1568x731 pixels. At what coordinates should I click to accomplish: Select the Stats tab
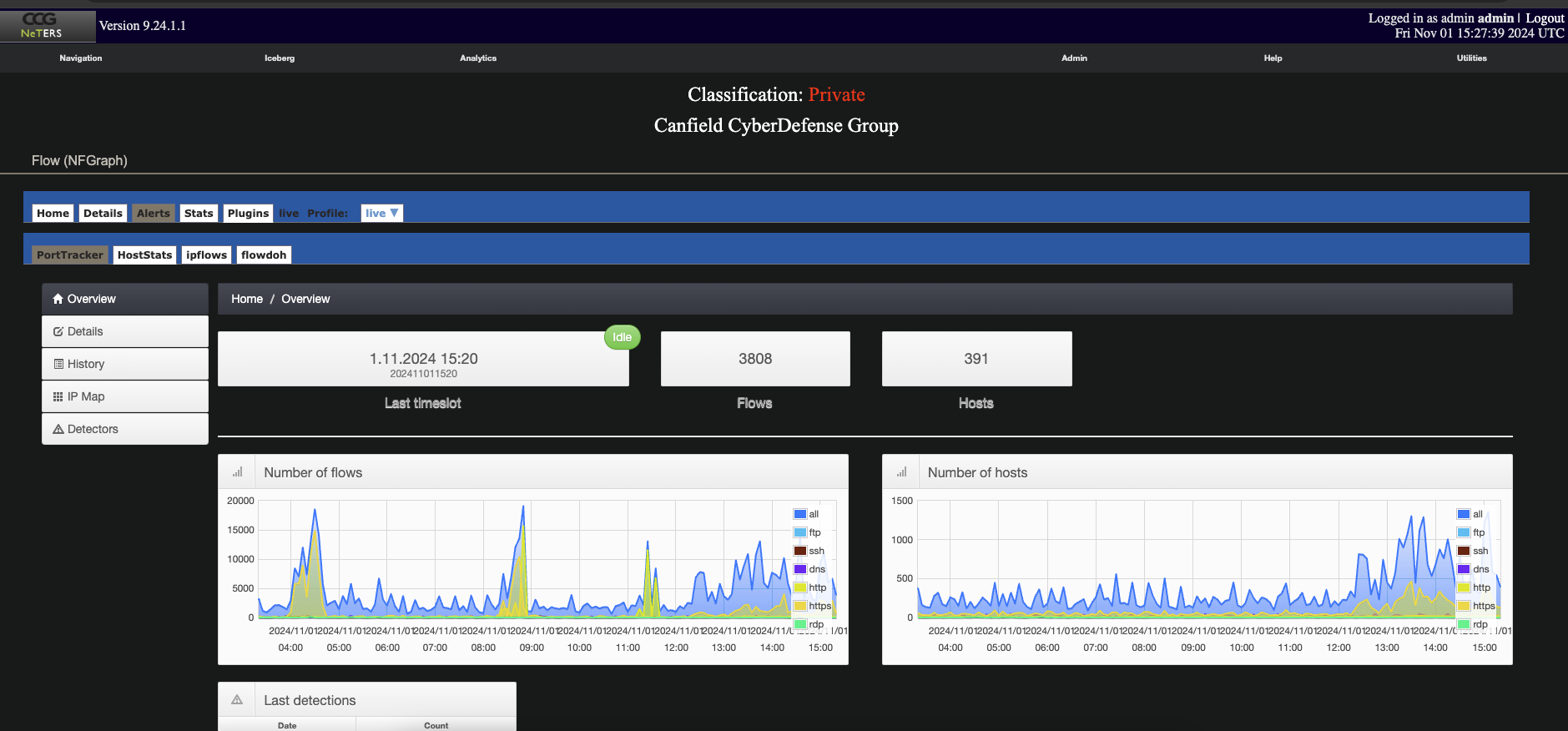[x=199, y=214]
